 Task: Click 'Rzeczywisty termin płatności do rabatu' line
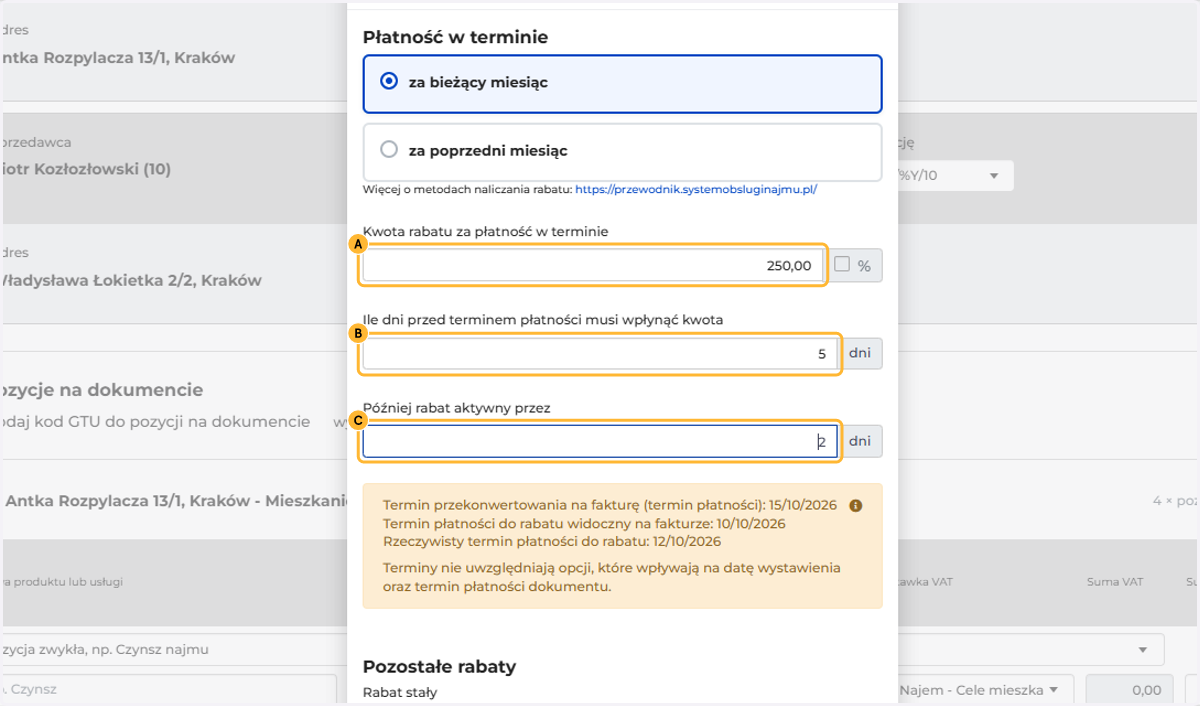click(552, 542)
